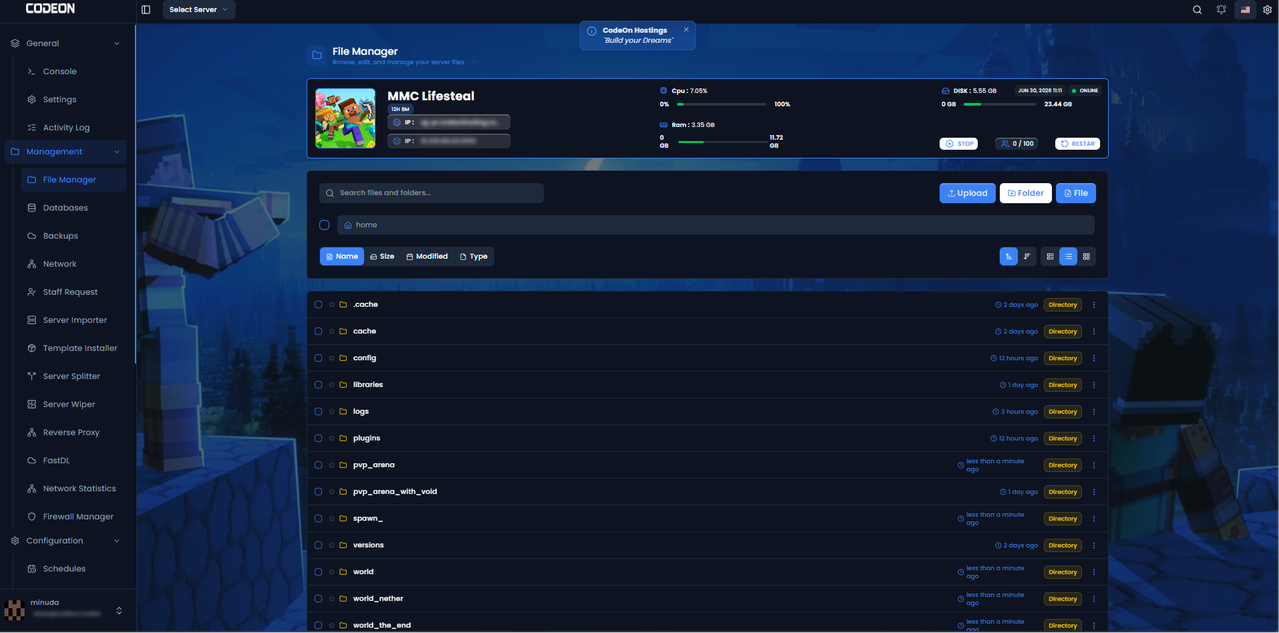This screenshot has width=1279, height=633.
Task: Open three-dot menu for pvp_arena folder
Action: pyautogui.click(x=1094, y=465)
